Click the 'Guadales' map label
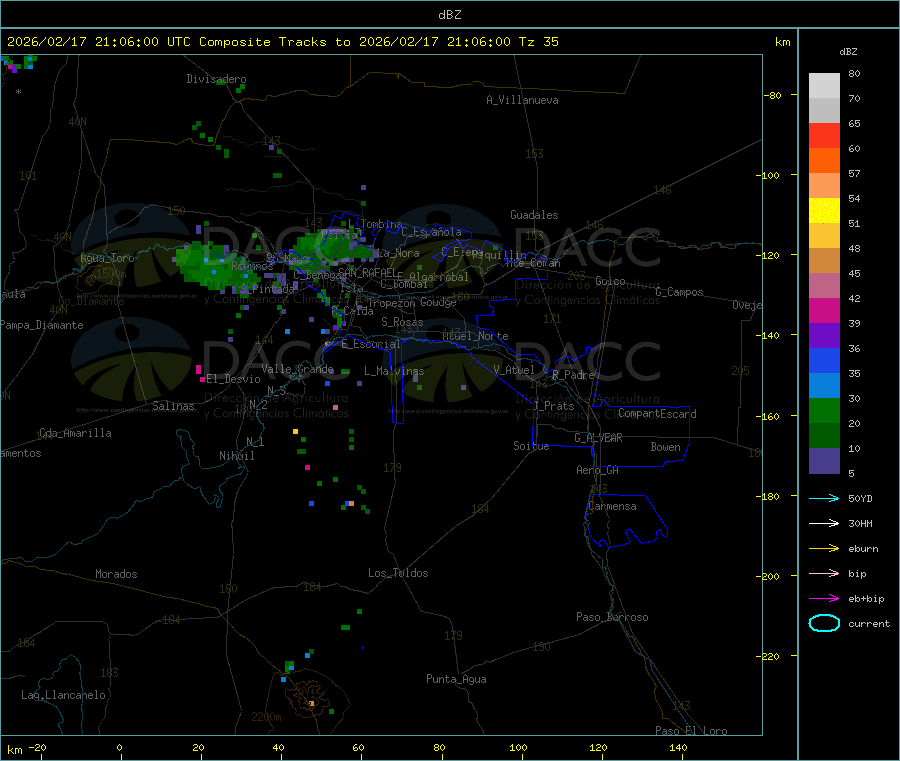 pos(534,215)
